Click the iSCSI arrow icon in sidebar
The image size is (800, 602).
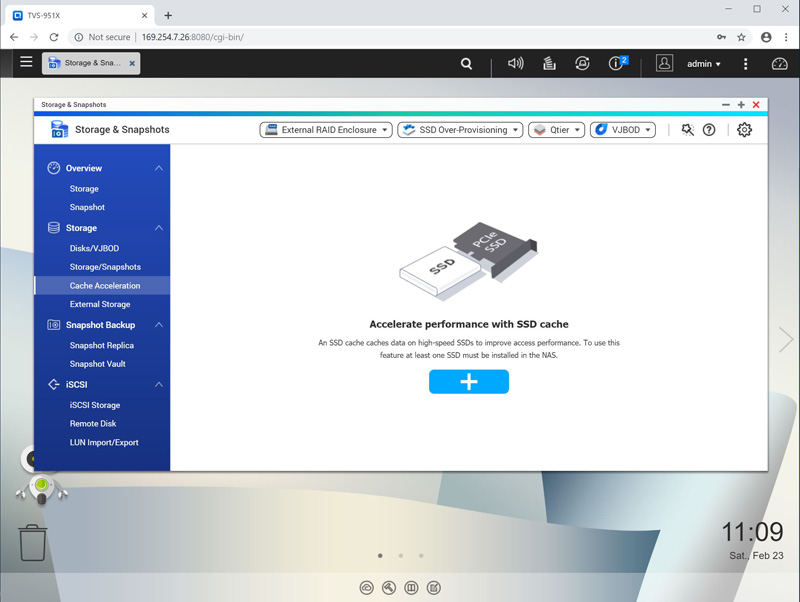click(x=54, y=384)
